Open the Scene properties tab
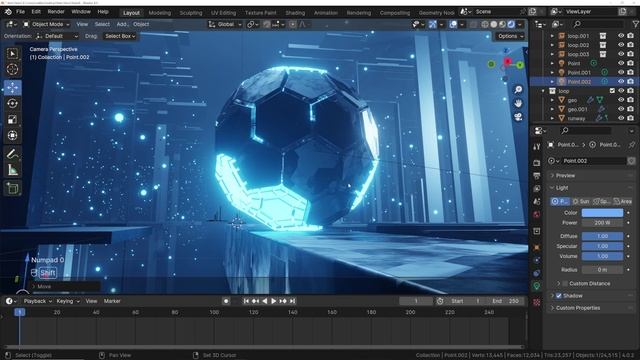This screenshot has height=360, width=640. pos(537,202)
